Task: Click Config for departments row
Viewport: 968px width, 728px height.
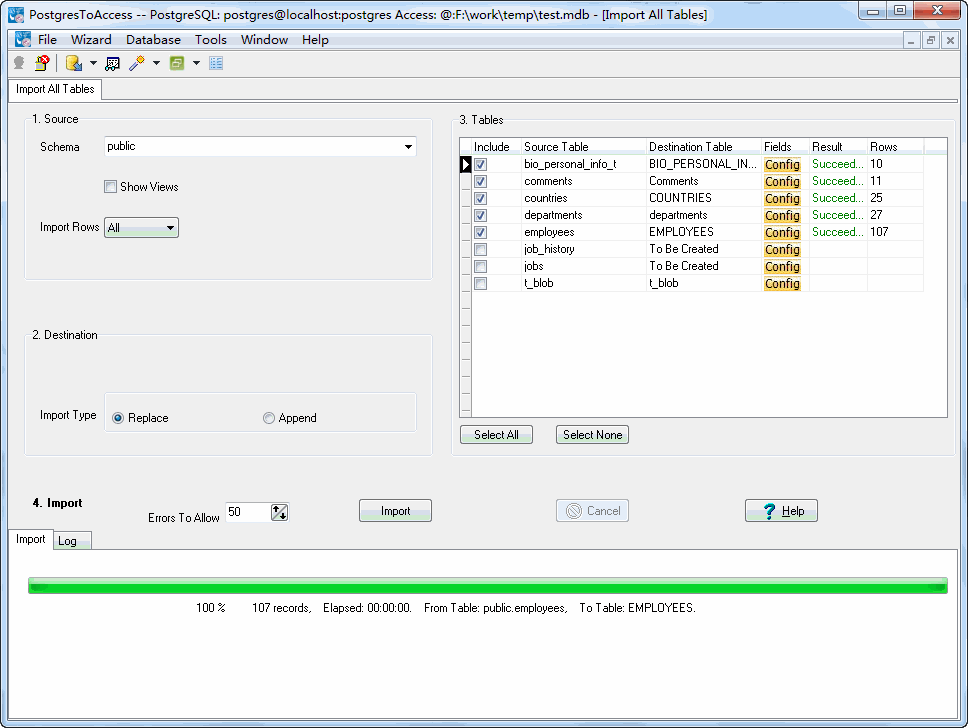Action: click(x=782, y=215)
